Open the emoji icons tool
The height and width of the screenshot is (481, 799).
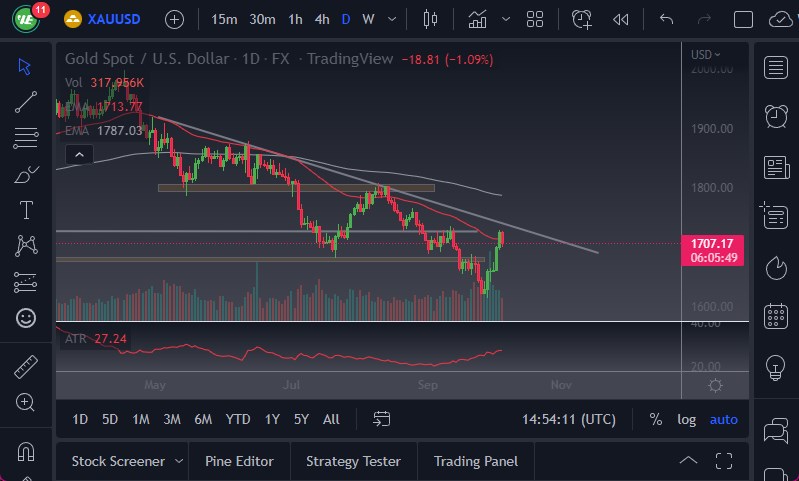26,318
